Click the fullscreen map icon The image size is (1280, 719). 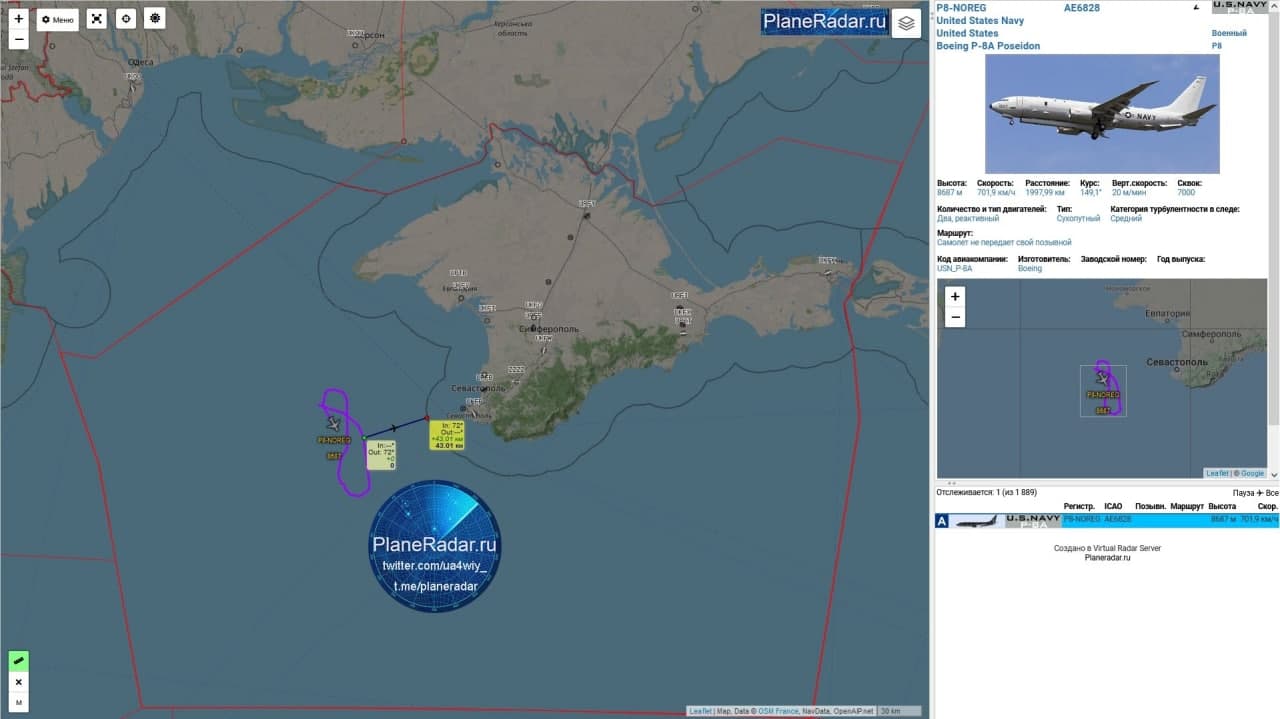96,19
